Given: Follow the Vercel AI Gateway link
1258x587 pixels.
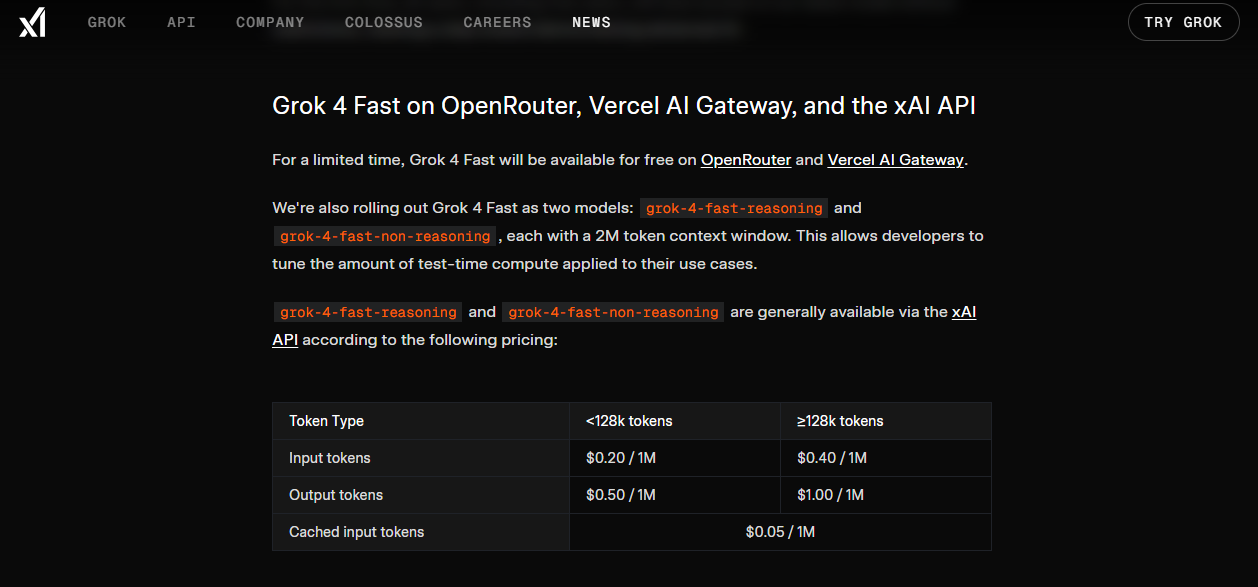Looking at the screenshot, I should point(896,160).
